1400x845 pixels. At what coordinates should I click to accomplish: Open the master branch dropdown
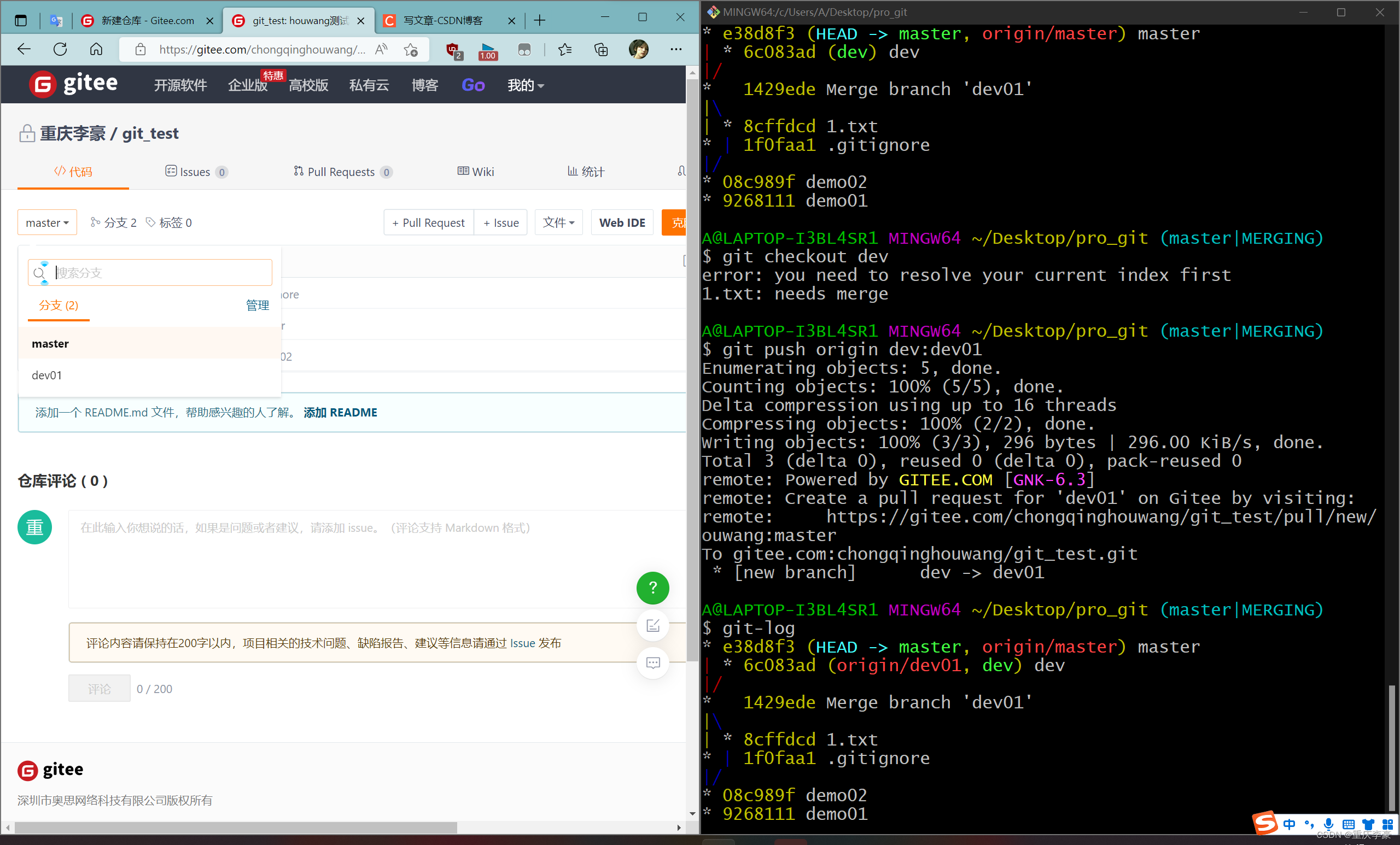(x=47, y=222)
